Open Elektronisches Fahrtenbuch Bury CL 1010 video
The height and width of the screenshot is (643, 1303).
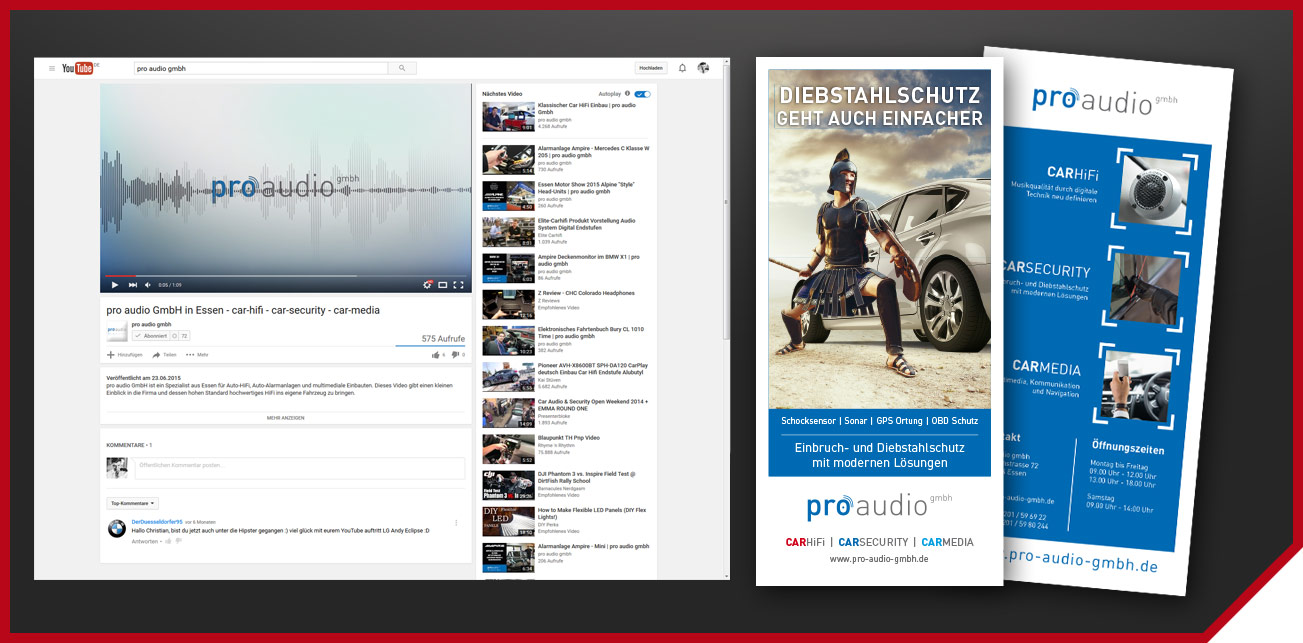[565, 340]
